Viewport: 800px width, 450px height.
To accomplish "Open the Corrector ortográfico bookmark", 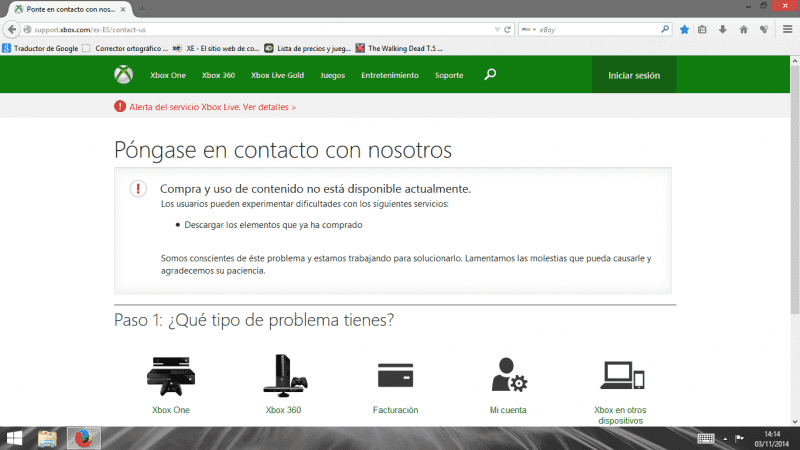I will pyautogui.click(x=126, y=48).
